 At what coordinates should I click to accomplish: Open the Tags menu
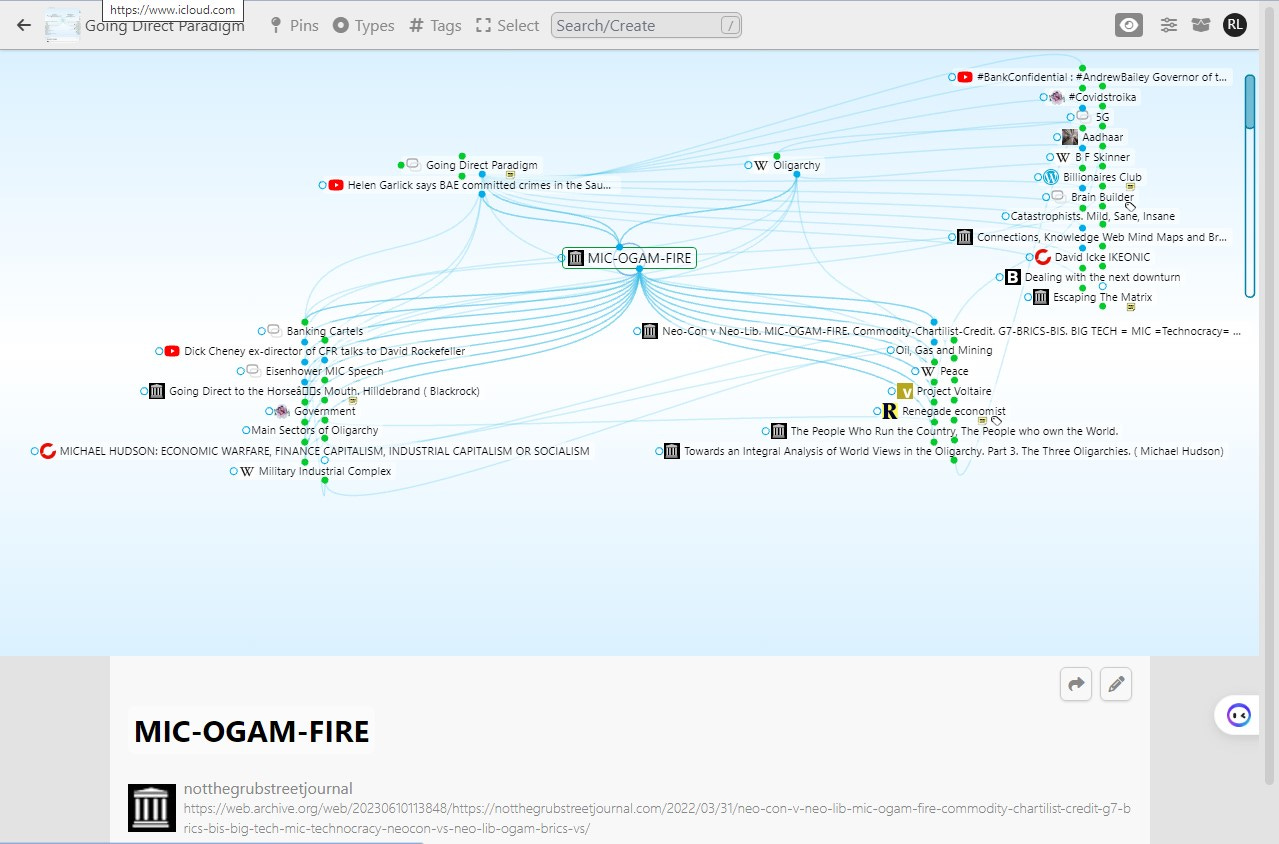(x=435, y=26)
